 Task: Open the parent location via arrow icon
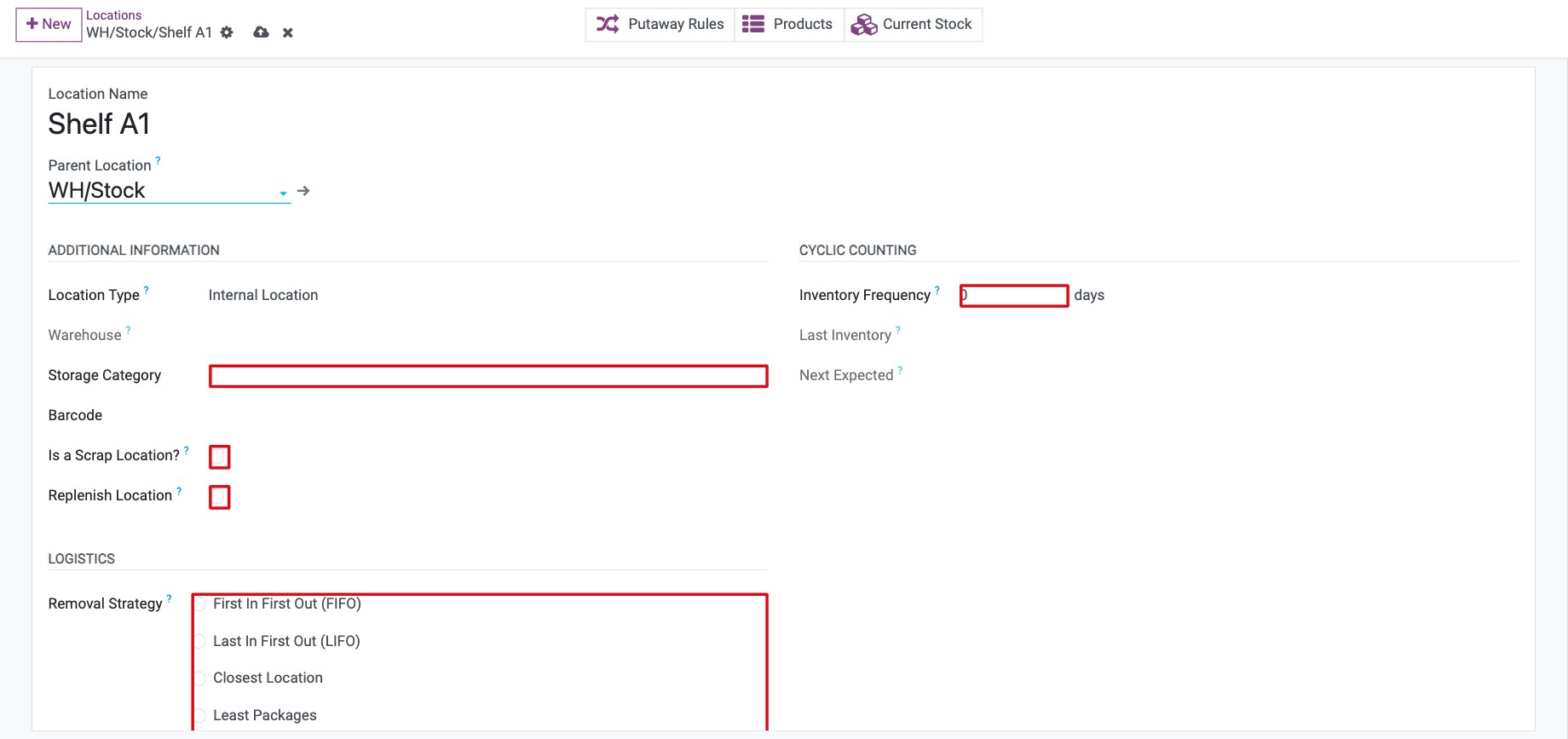pyautogui.click(x=303, y=191)
